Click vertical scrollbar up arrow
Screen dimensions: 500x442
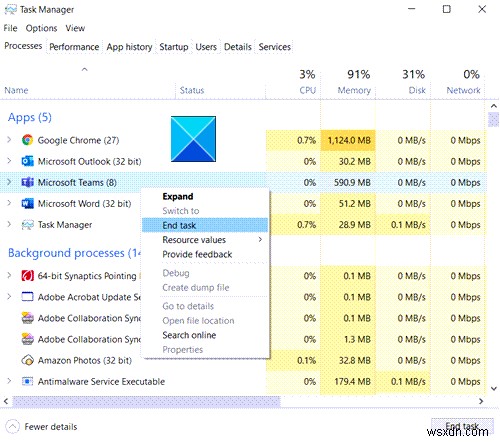click(x=494, y=106)
